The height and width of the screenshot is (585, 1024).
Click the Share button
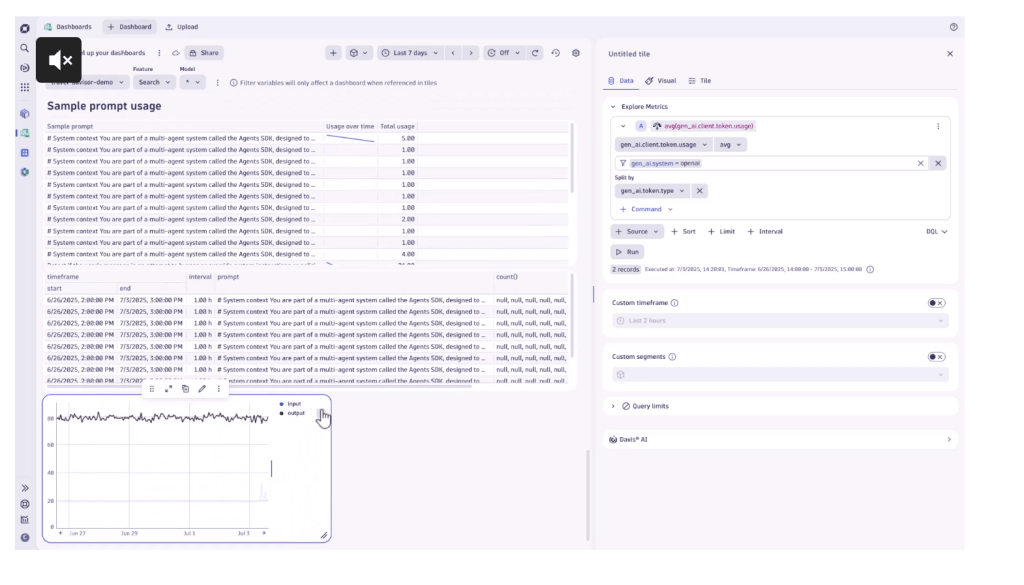[x=203, y=53]
